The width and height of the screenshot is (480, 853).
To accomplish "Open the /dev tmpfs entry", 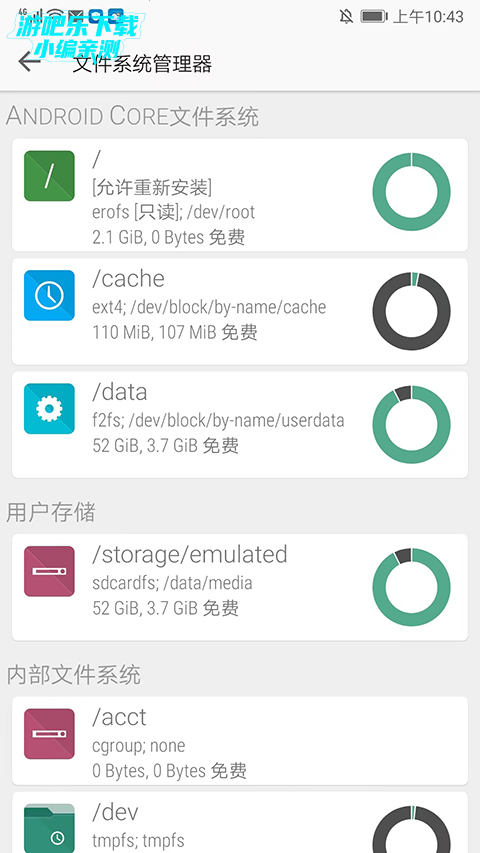I will 240,823.
